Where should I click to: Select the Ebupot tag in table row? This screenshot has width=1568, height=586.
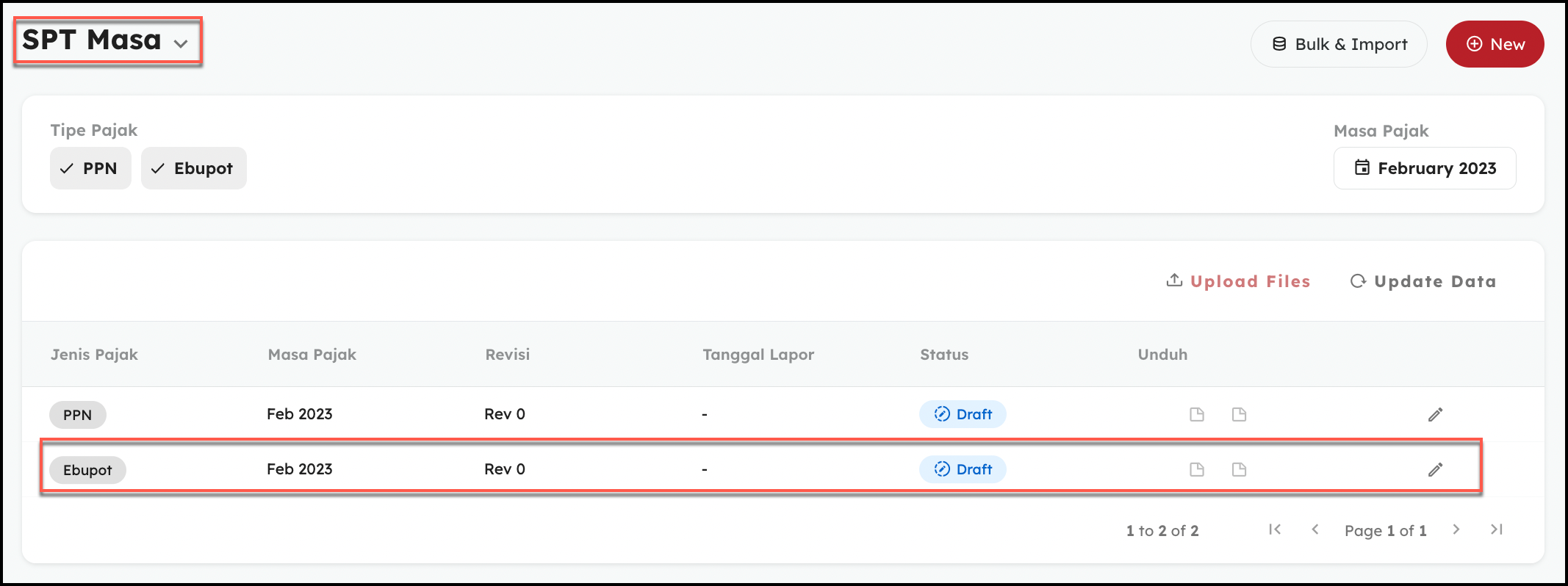point(87,470)
